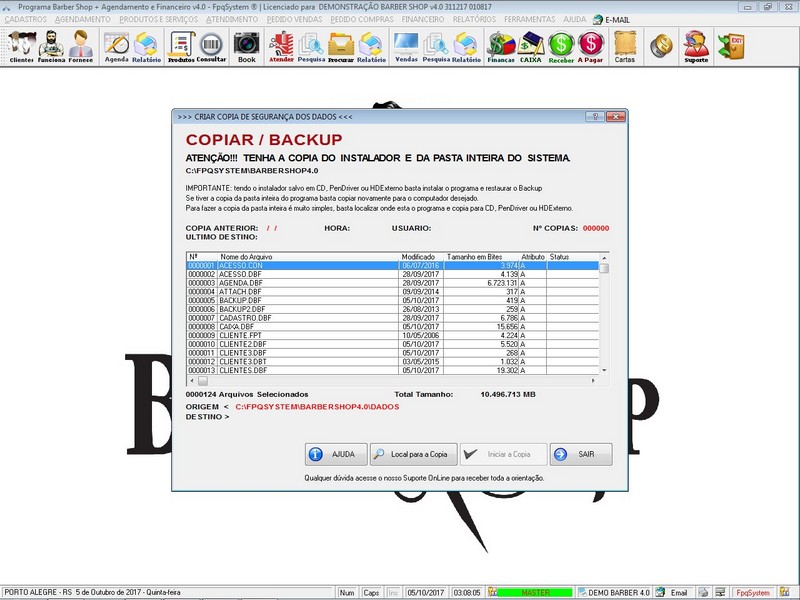Click the printer icon in status bar

[703, 593]
